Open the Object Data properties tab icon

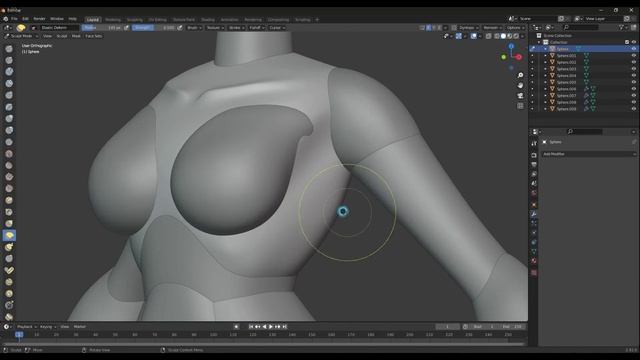[534, 252]
